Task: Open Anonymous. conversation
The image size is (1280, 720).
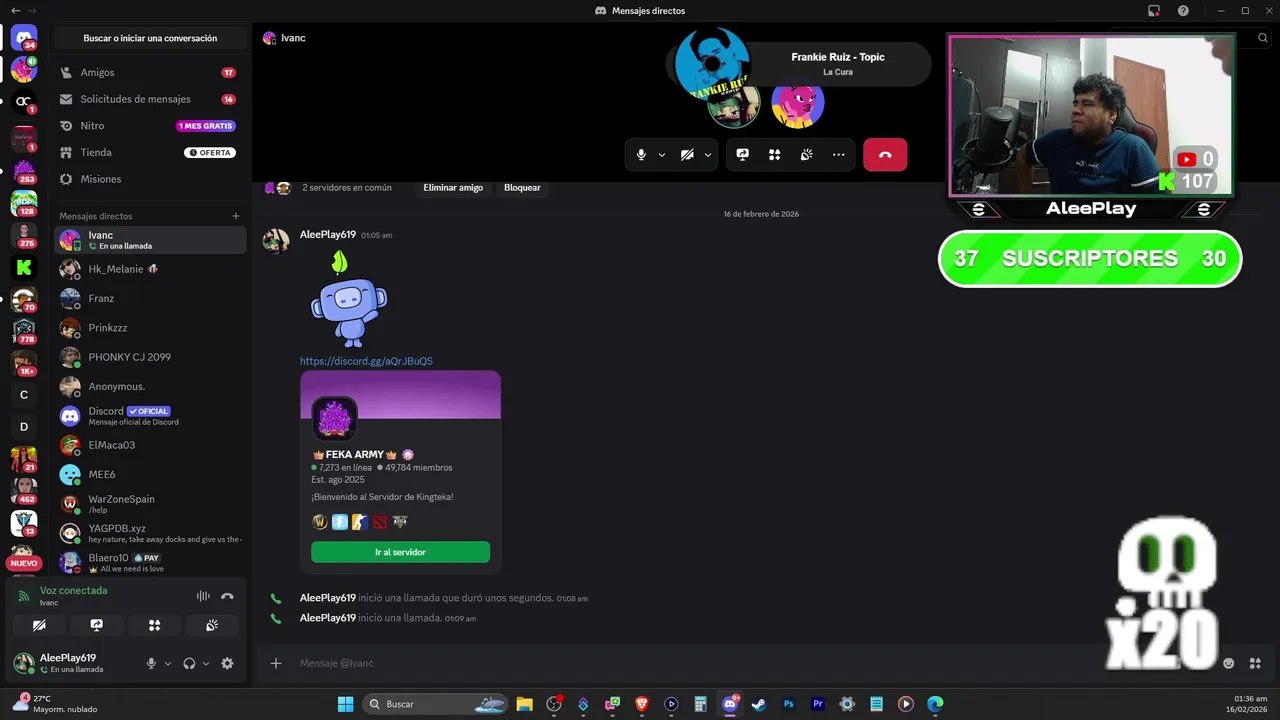Action: [x=150, y=386]
